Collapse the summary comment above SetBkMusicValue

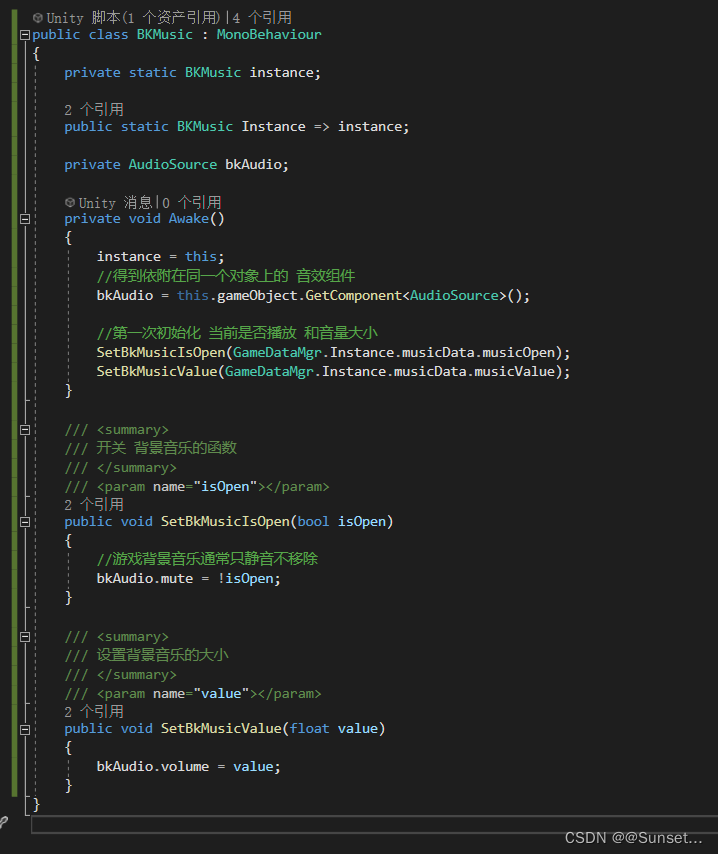pyautogui.click(x=25, y=637)
